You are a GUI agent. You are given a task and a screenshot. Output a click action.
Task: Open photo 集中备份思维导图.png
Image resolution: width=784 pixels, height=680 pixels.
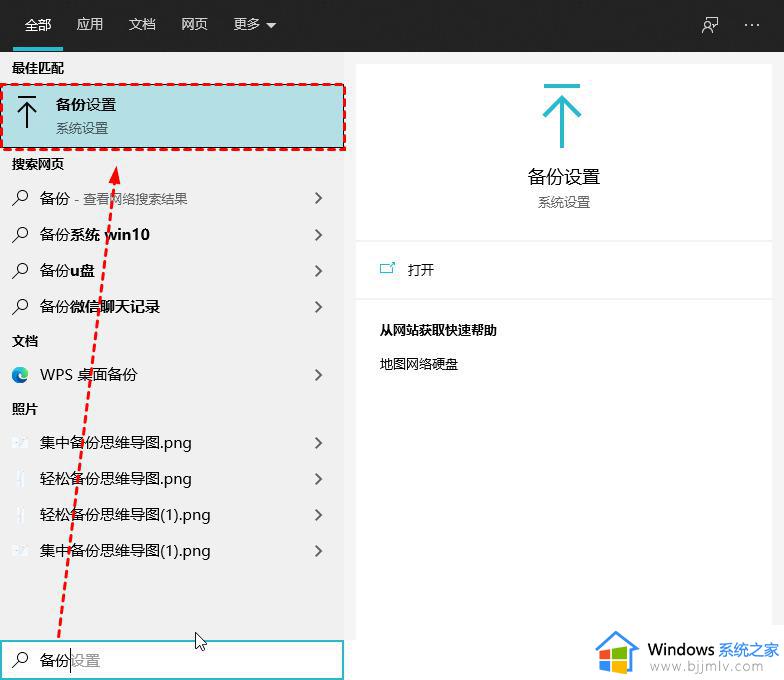click(x=116, y=442)
